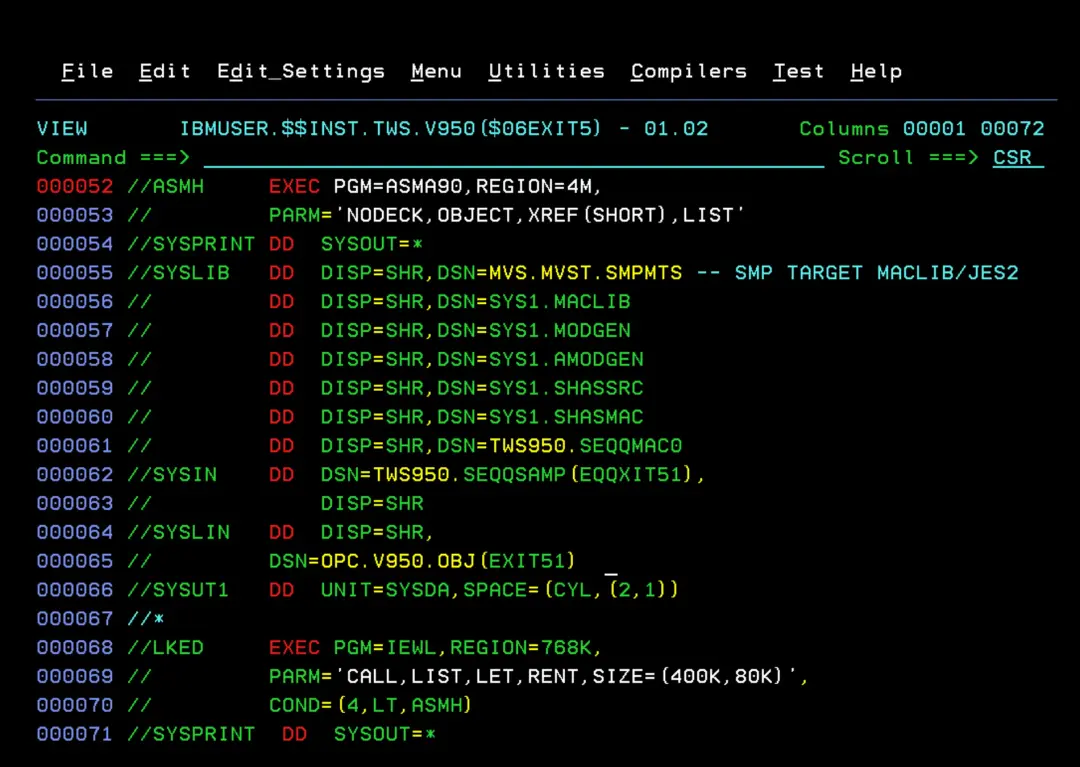Viewport: 1080px width, 767px height.
Task: Click PGM=IEWL,REGION=768K, text
Action: pyautogui.click(x=468, y=648)
